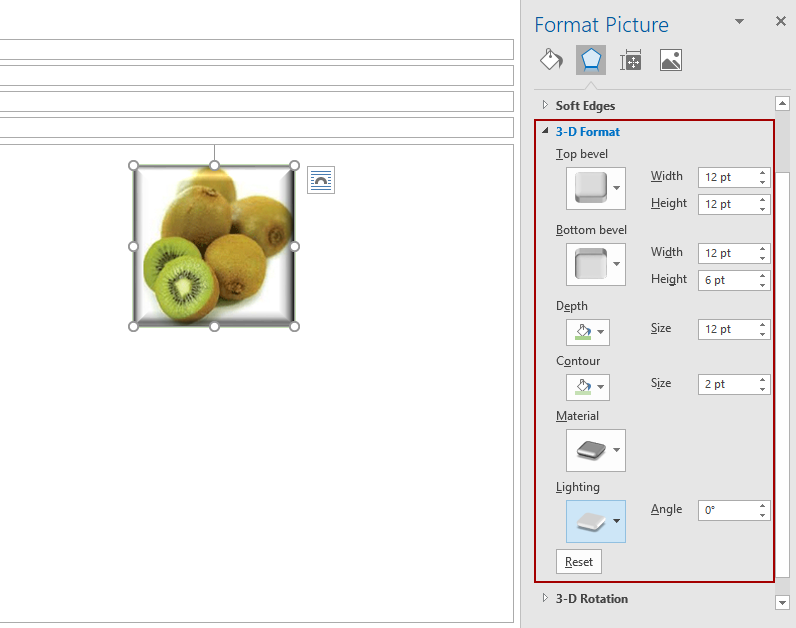
Task: Open the Top bevel preset dropdown
Action: pyautogui.click(x=596, y=188)
